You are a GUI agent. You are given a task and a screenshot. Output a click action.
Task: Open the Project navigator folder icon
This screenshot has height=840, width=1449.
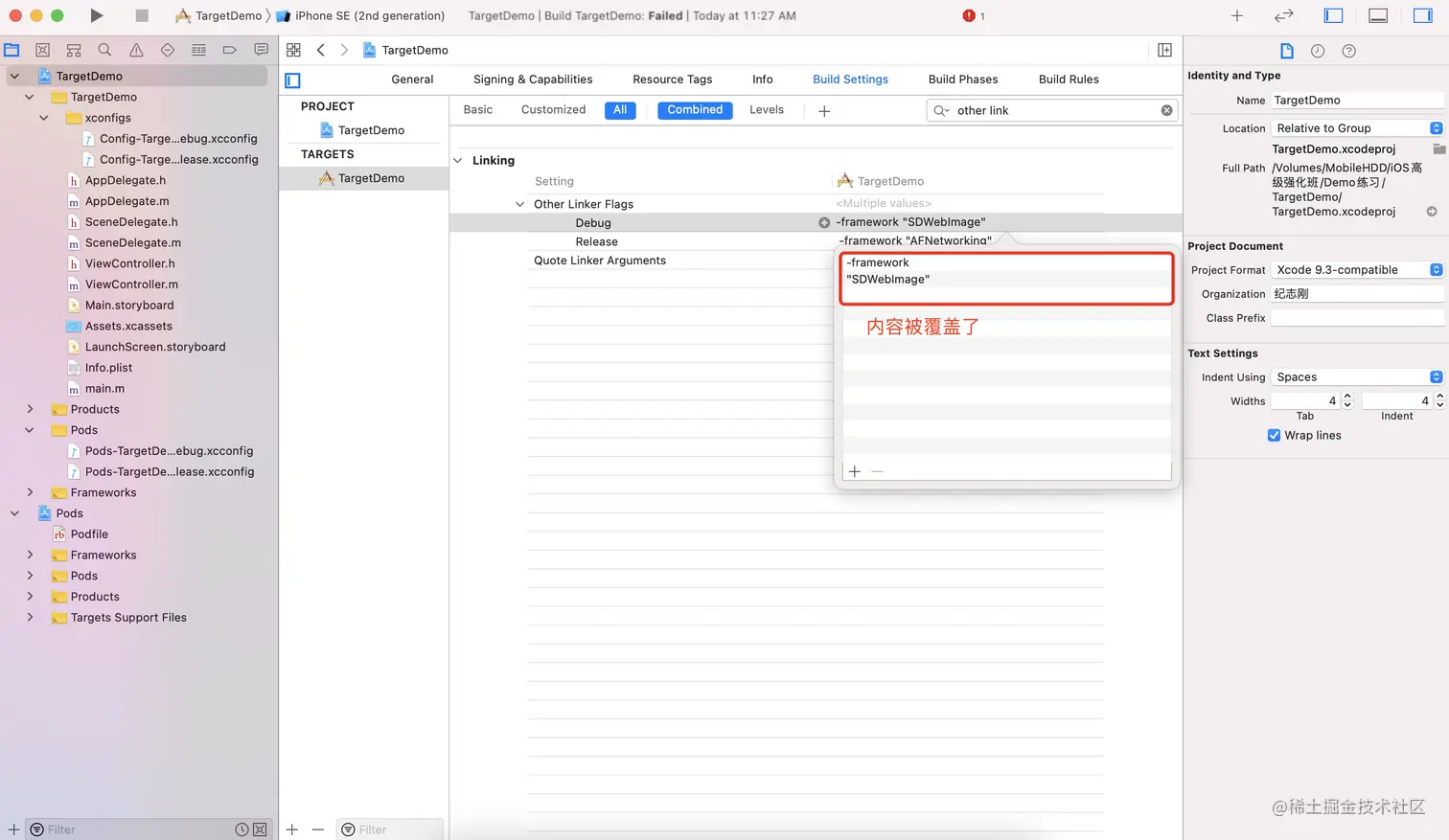click(x=11, y=50)
